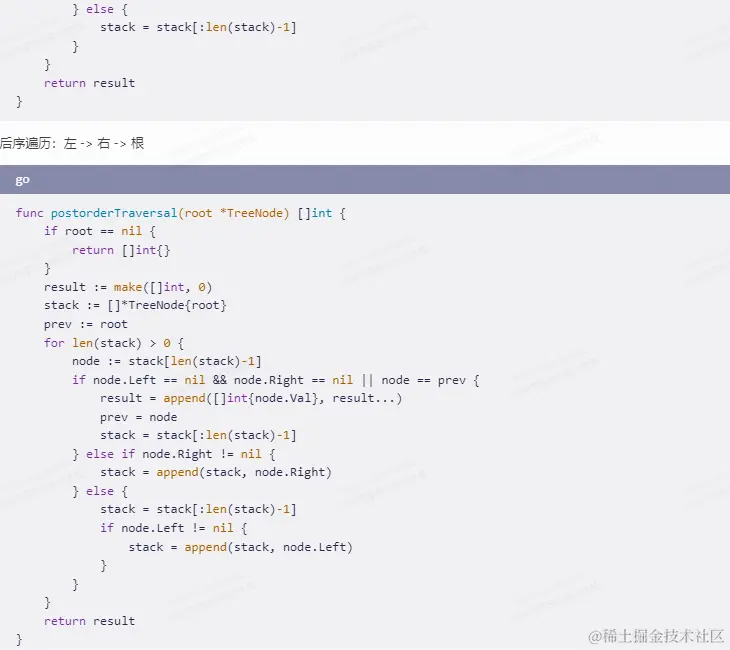Click the last 'return result' at the bottom

pyautogui.click(x=89, y=621)
